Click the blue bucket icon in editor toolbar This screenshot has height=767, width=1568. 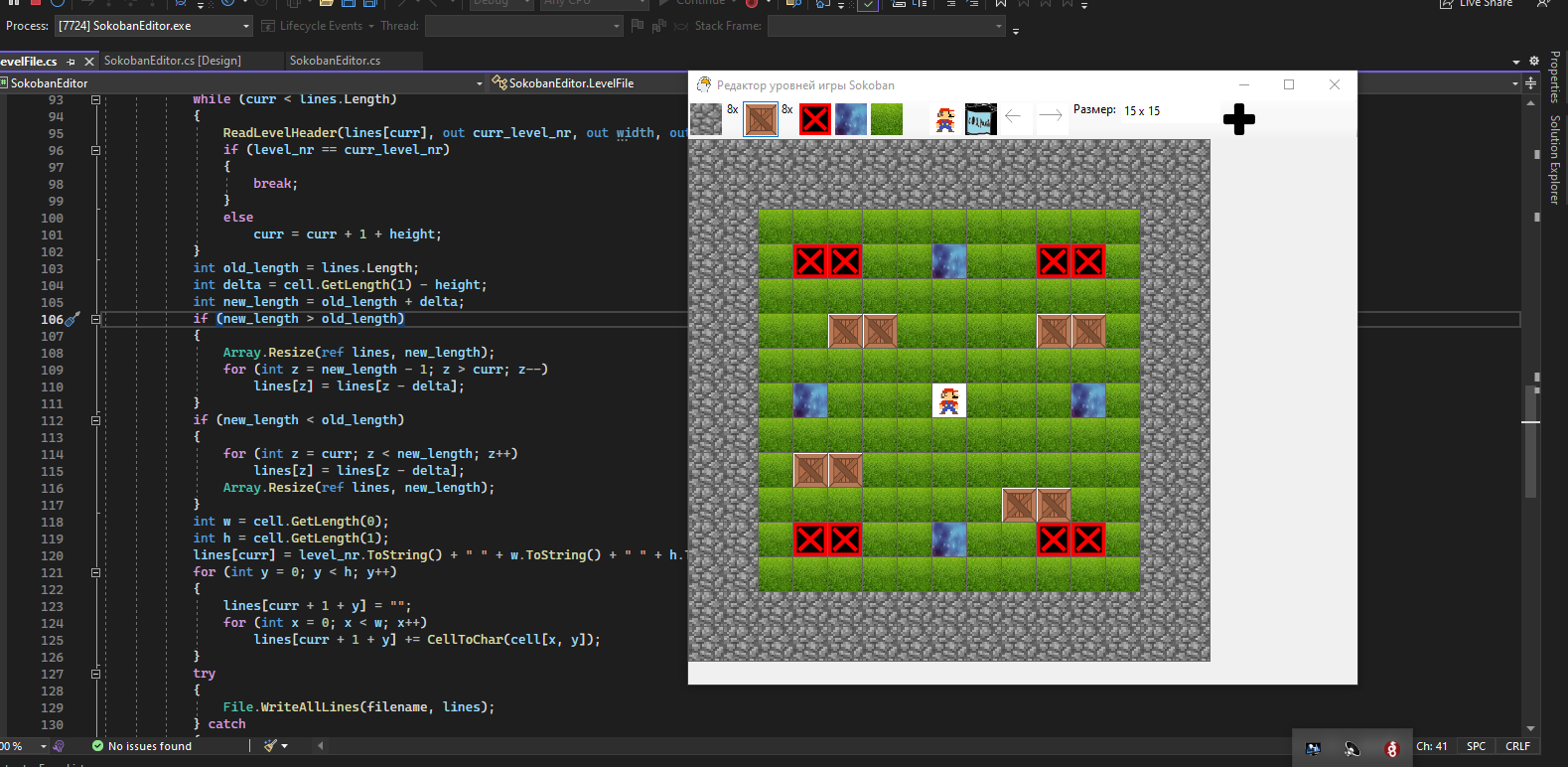980,119
